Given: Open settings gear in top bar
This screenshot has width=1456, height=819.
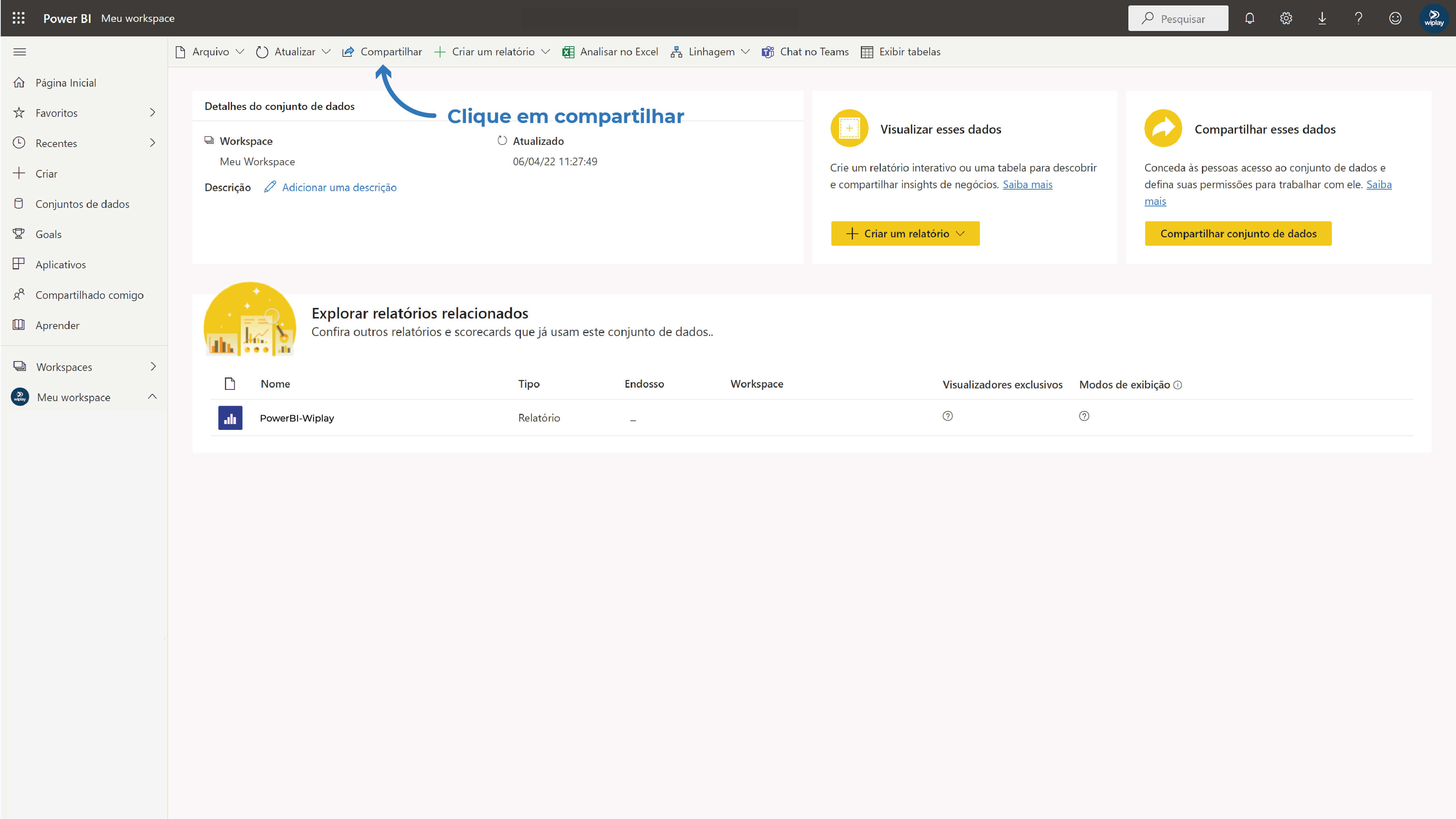Looking at the screenshot, I should click(1286, 18).
